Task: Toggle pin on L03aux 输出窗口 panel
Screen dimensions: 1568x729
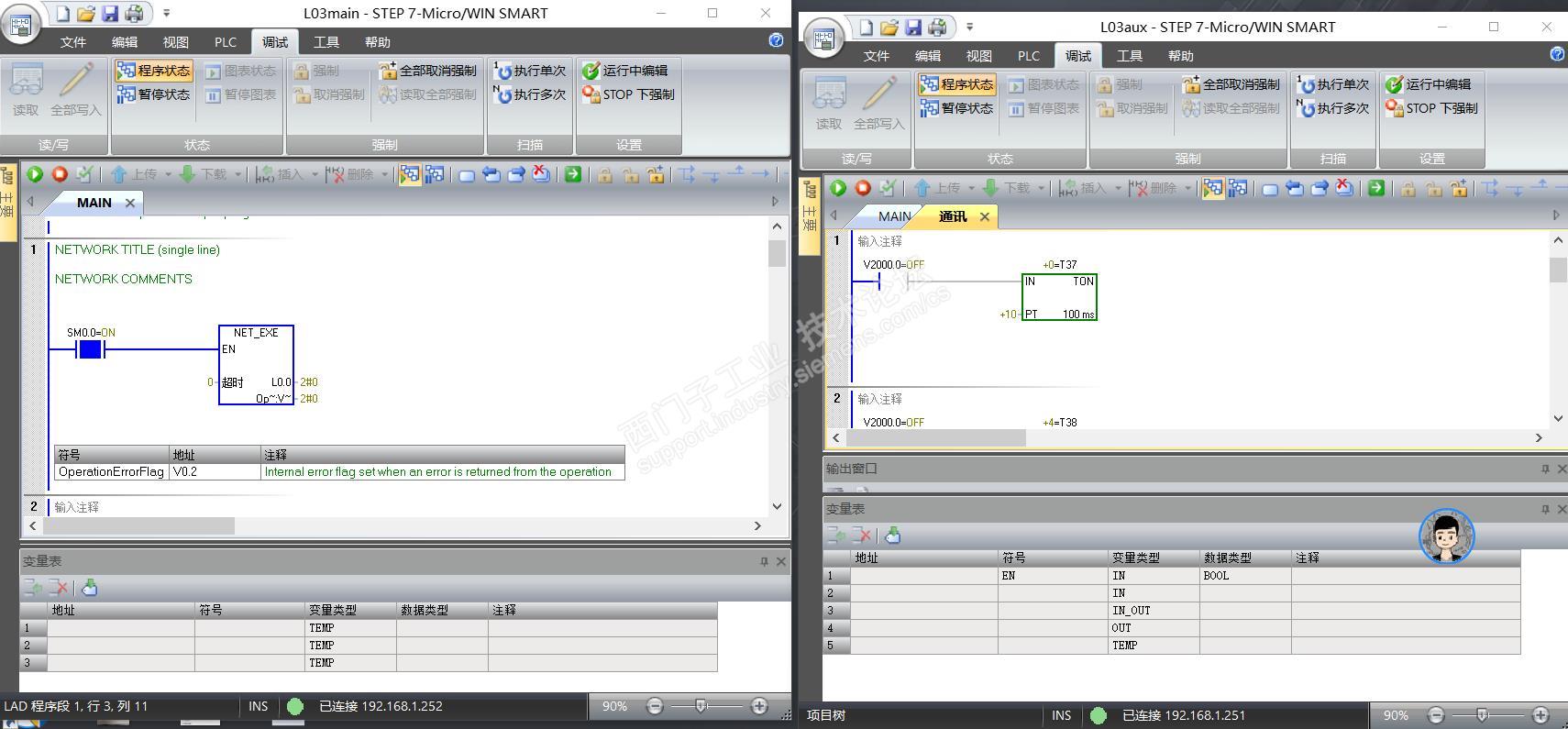Action: [1545, 469]
